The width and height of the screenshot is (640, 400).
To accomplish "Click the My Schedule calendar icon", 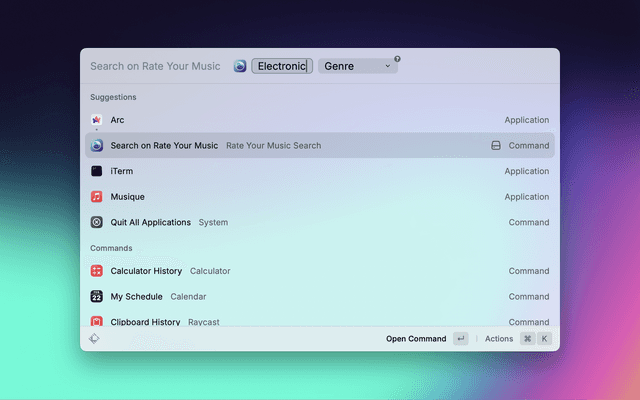I will pyautogui.click(x=96, y=297).
